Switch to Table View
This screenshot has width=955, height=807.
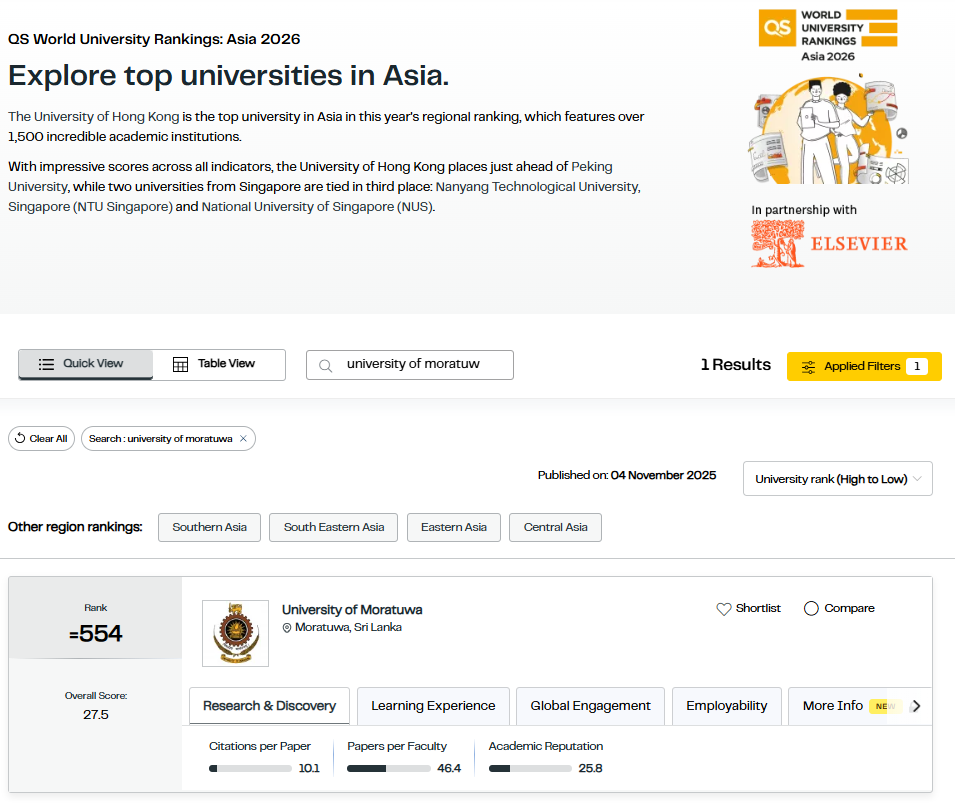click(219, 364)
